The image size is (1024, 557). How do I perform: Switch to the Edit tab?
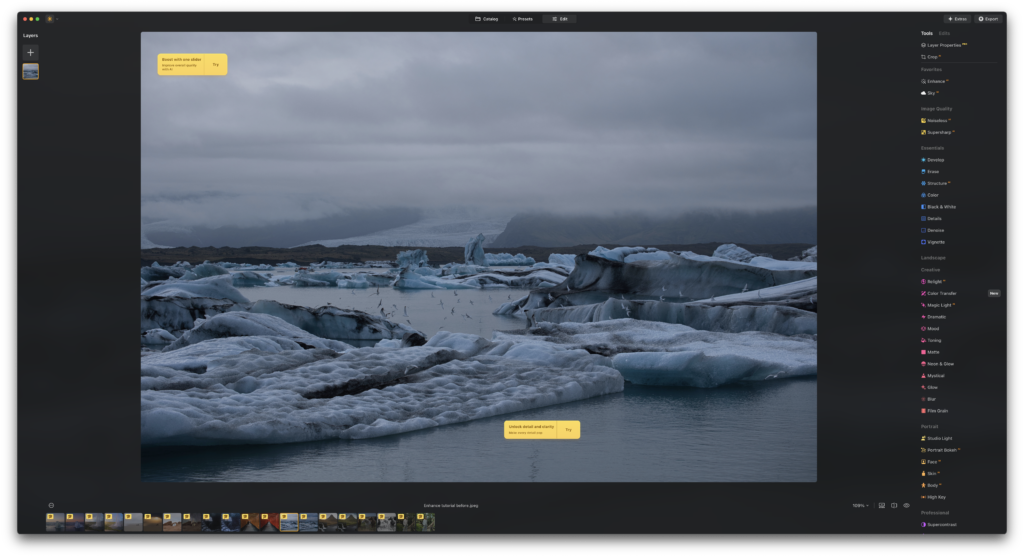tap(560, 19)
